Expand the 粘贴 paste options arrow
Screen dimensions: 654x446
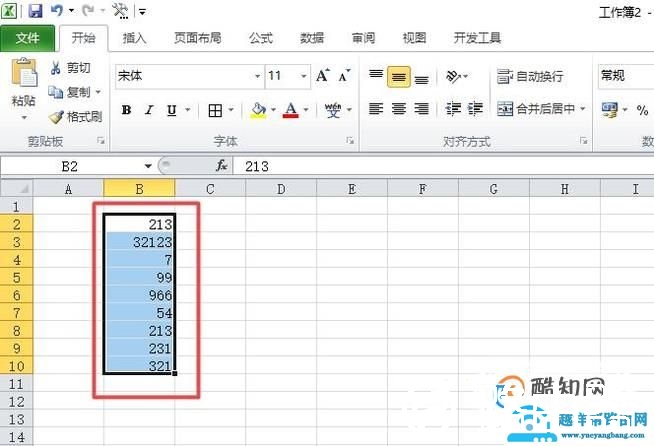(24, 118)
